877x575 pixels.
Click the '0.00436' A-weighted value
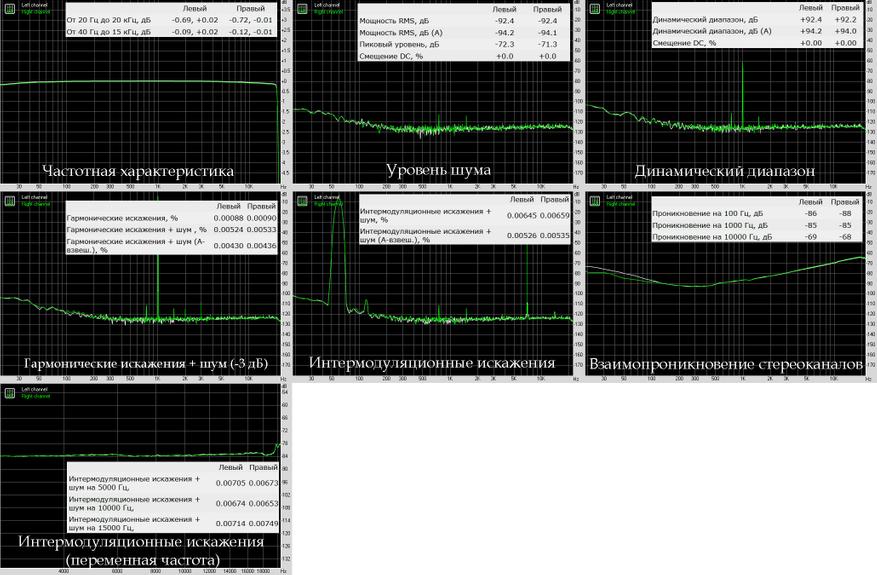pyautogui.click(x=262, y=246)
